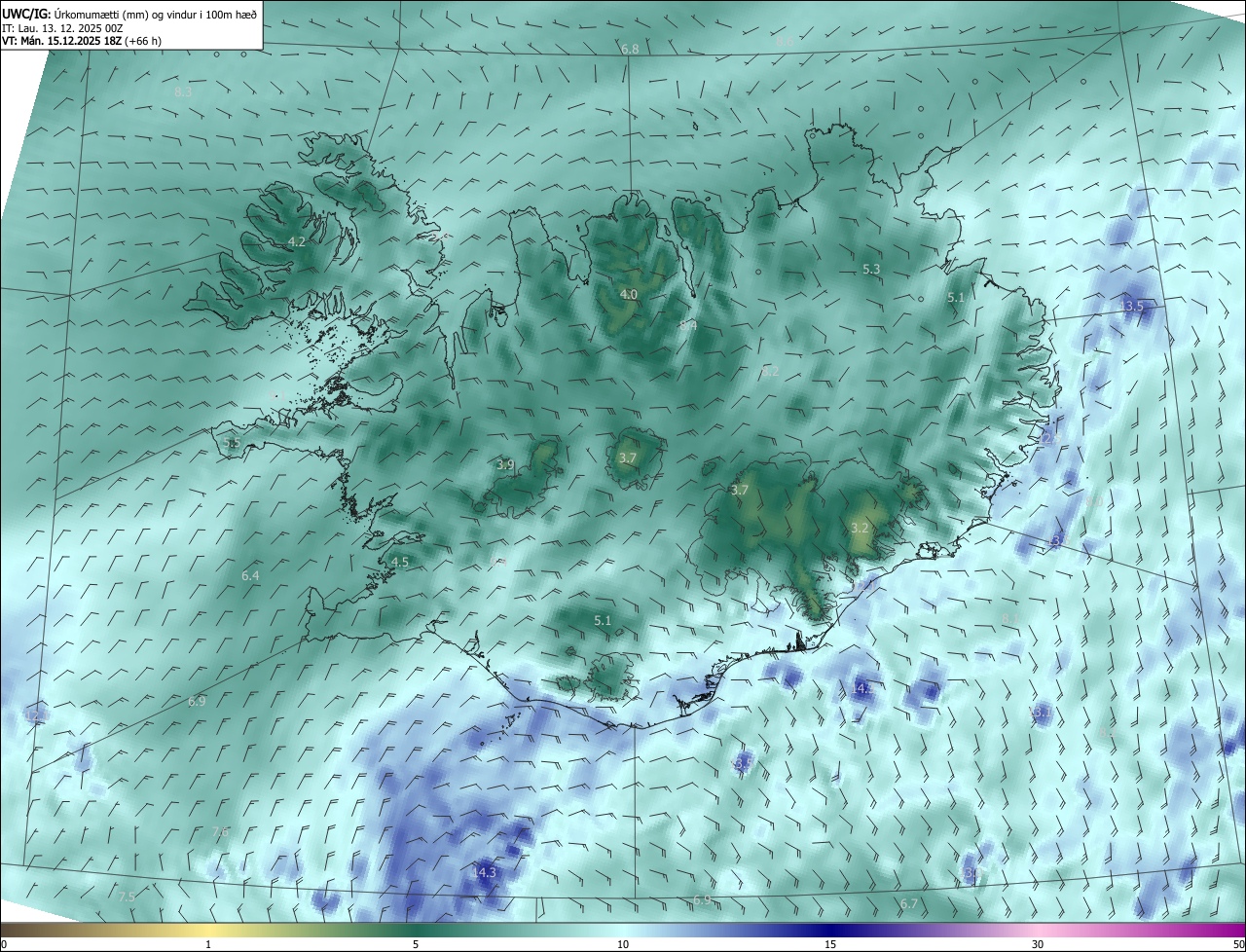Click the 15 tick on the colour scale
The height and width of the screenshot is (952, 1246).
830,944
